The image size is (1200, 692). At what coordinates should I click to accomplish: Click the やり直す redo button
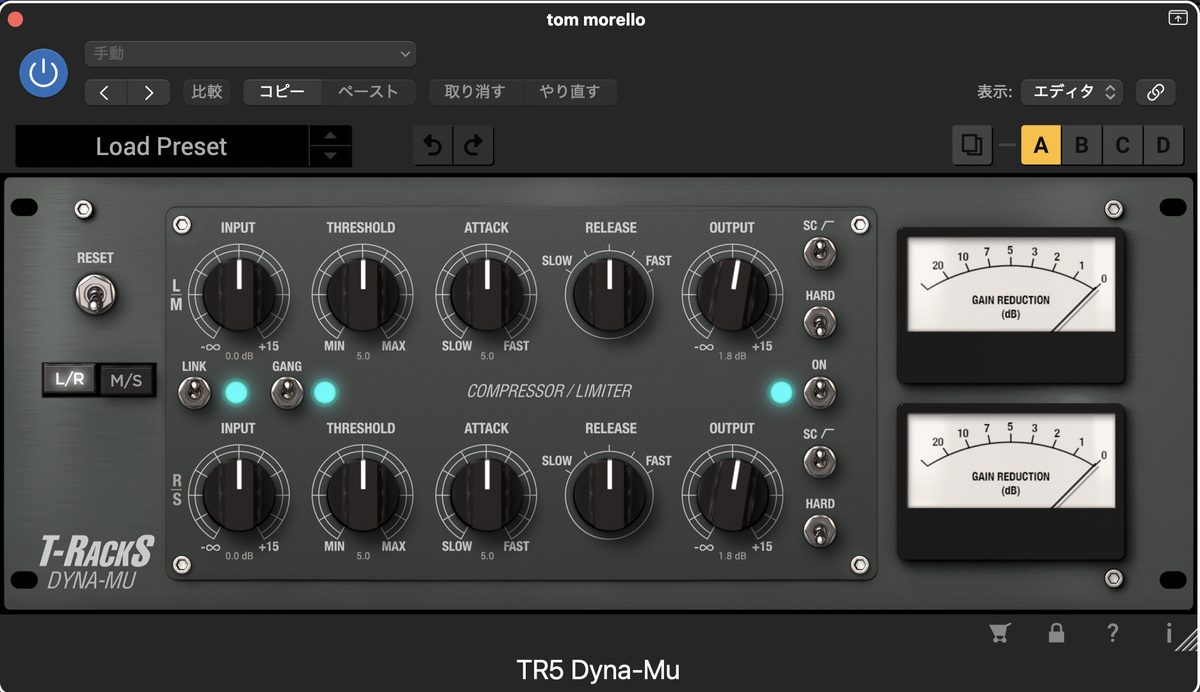(570, 92)
